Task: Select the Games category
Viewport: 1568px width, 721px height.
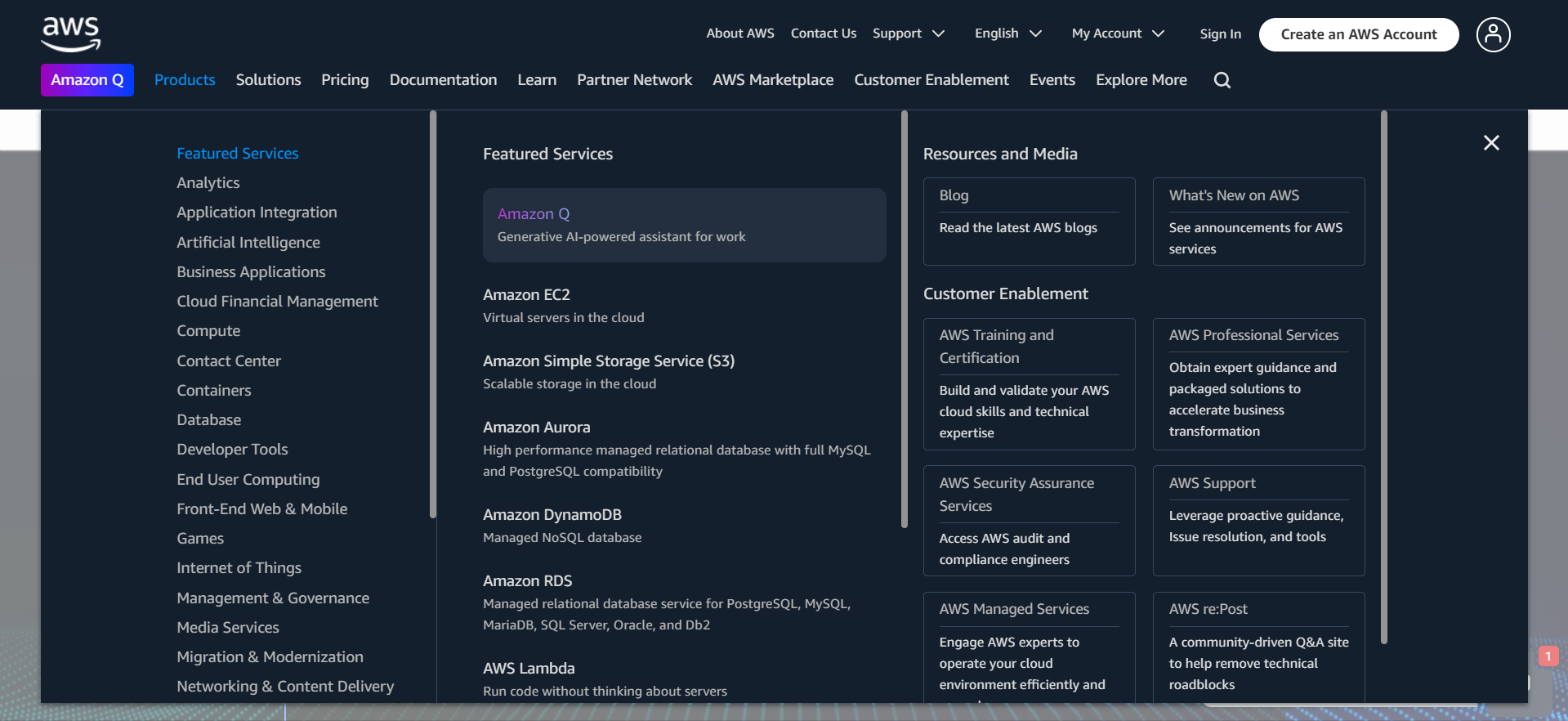Action: 200,539
